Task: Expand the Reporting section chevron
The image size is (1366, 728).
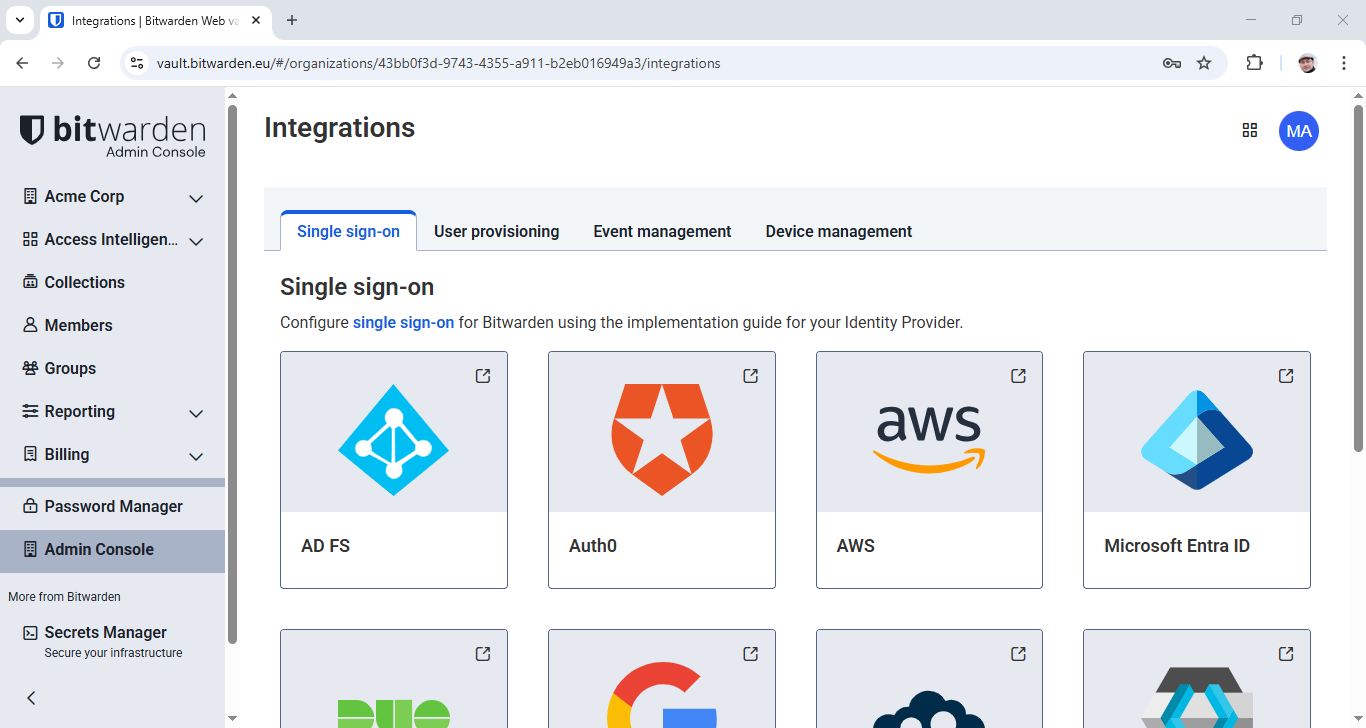Action: click(x=196, y=413)
